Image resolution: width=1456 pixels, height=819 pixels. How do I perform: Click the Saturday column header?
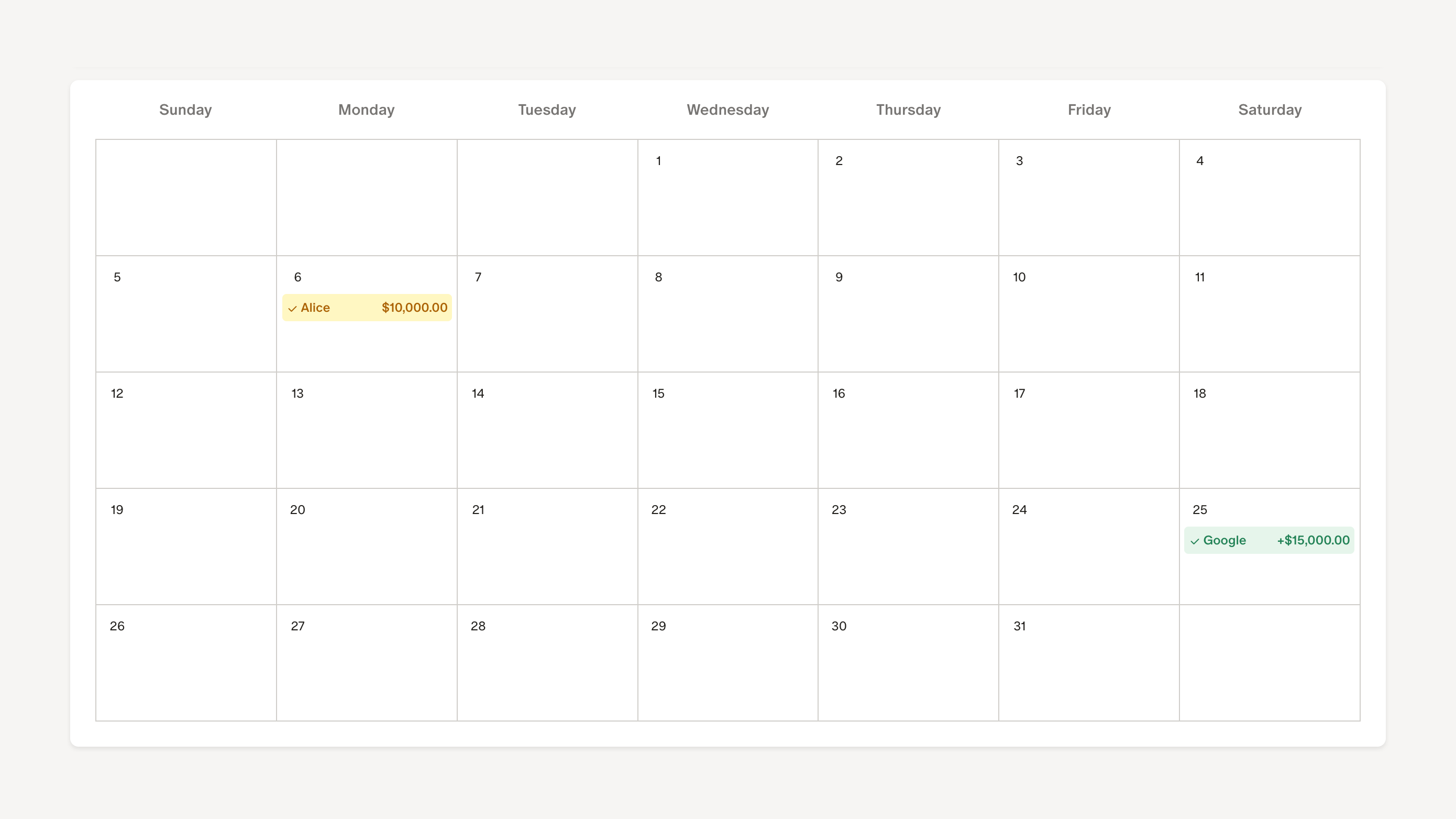[x=1270, y=110]
